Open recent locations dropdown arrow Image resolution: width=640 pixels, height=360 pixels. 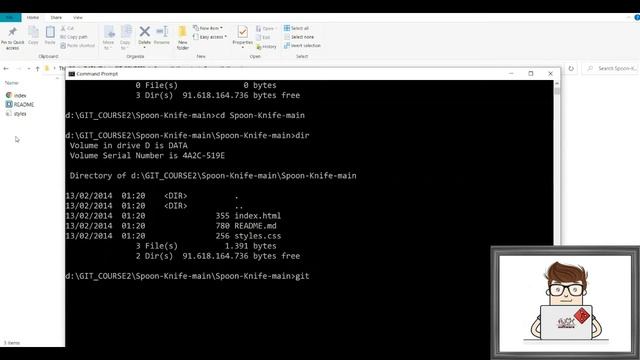click(28, 69)
